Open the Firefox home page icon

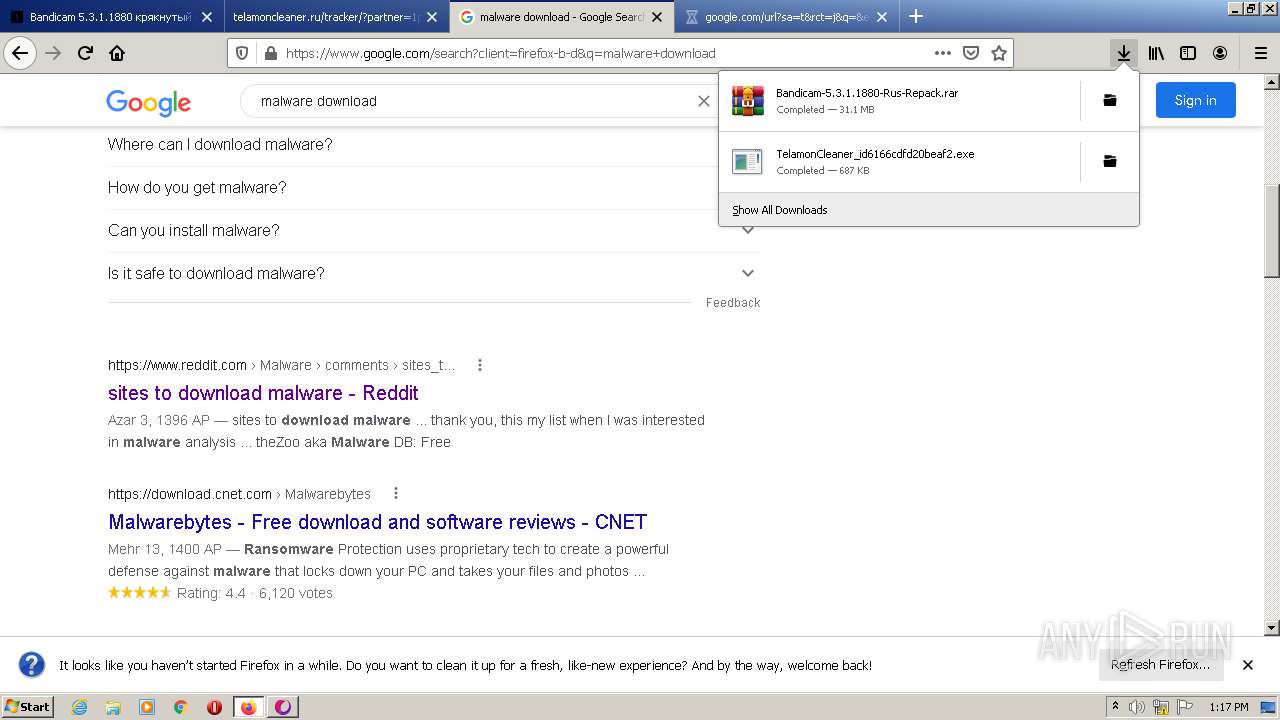pos(117,53)
